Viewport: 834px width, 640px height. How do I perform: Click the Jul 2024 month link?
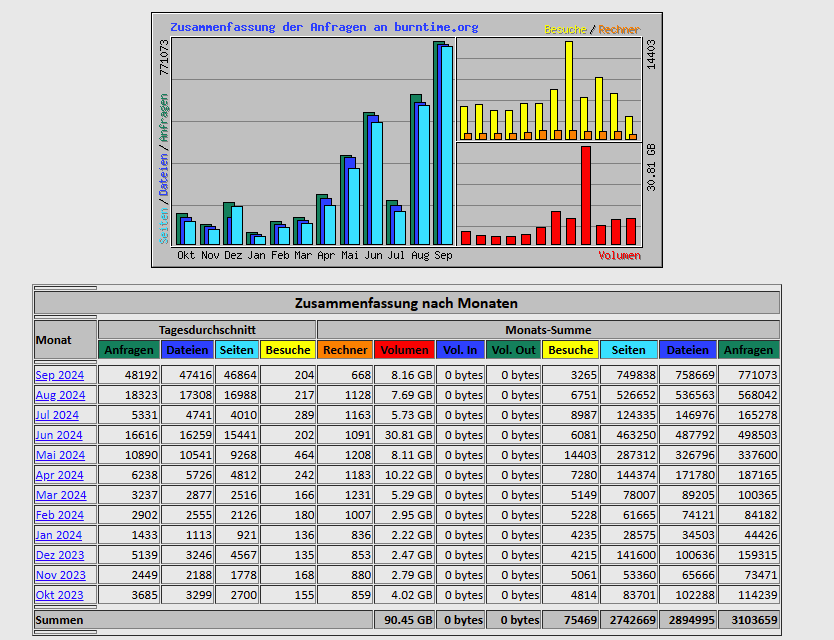point(57,415)
